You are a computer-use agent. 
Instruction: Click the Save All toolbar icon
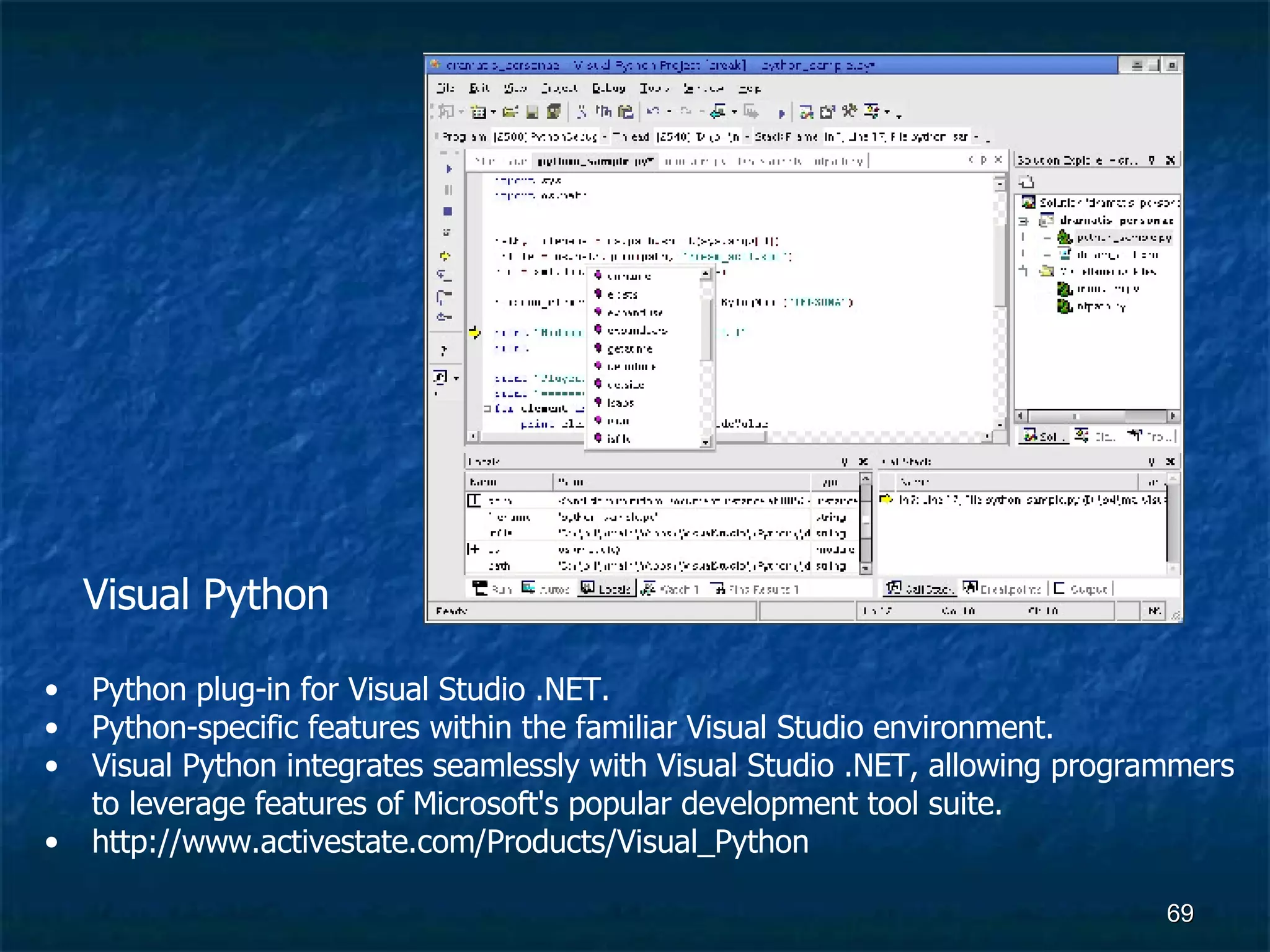point(554,112)
